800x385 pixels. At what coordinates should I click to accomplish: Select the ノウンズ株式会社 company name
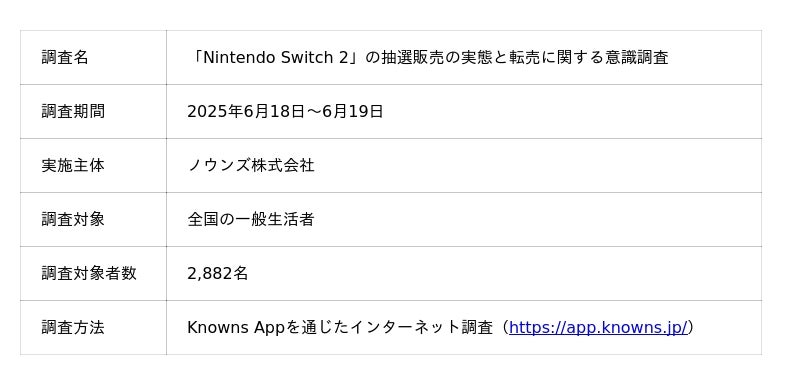click(x=251, y=165)
